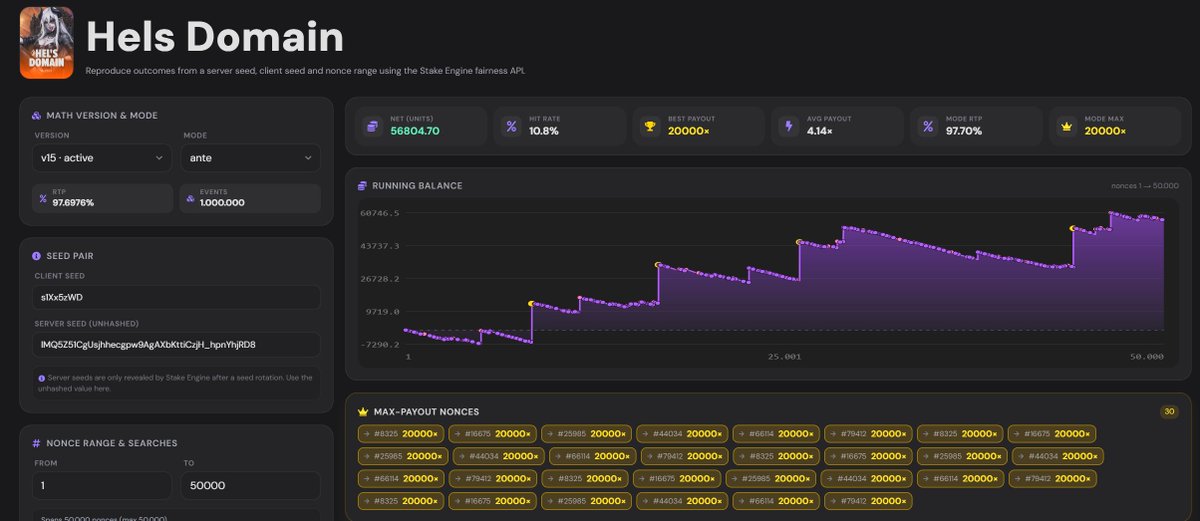
Task: Click the -7290.2 y-axis label
Action: tap(381, 345)
